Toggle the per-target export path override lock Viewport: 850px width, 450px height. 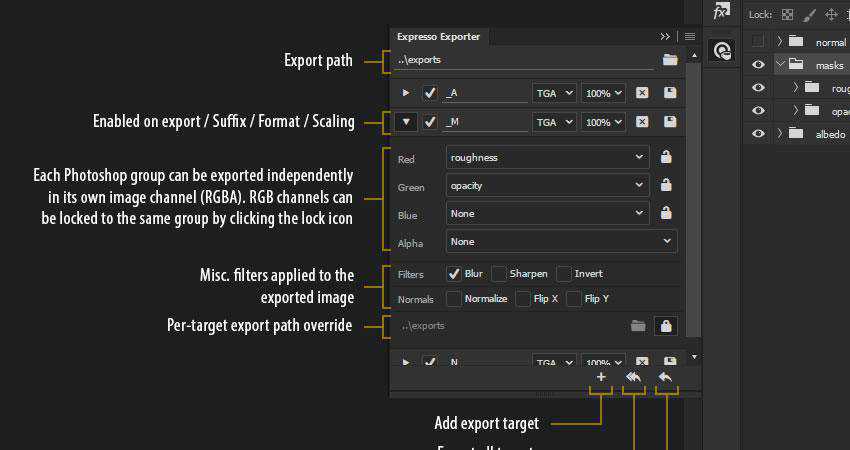666,325
